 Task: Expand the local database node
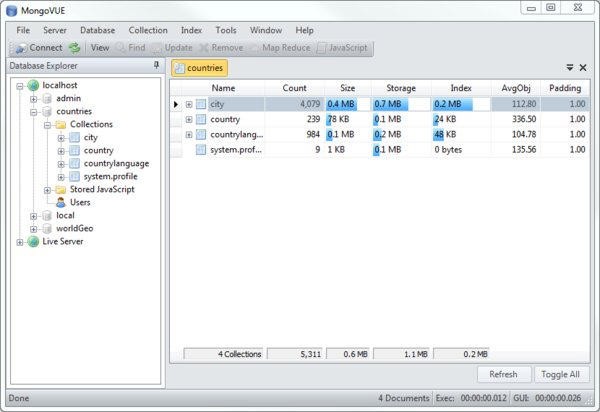34,216
